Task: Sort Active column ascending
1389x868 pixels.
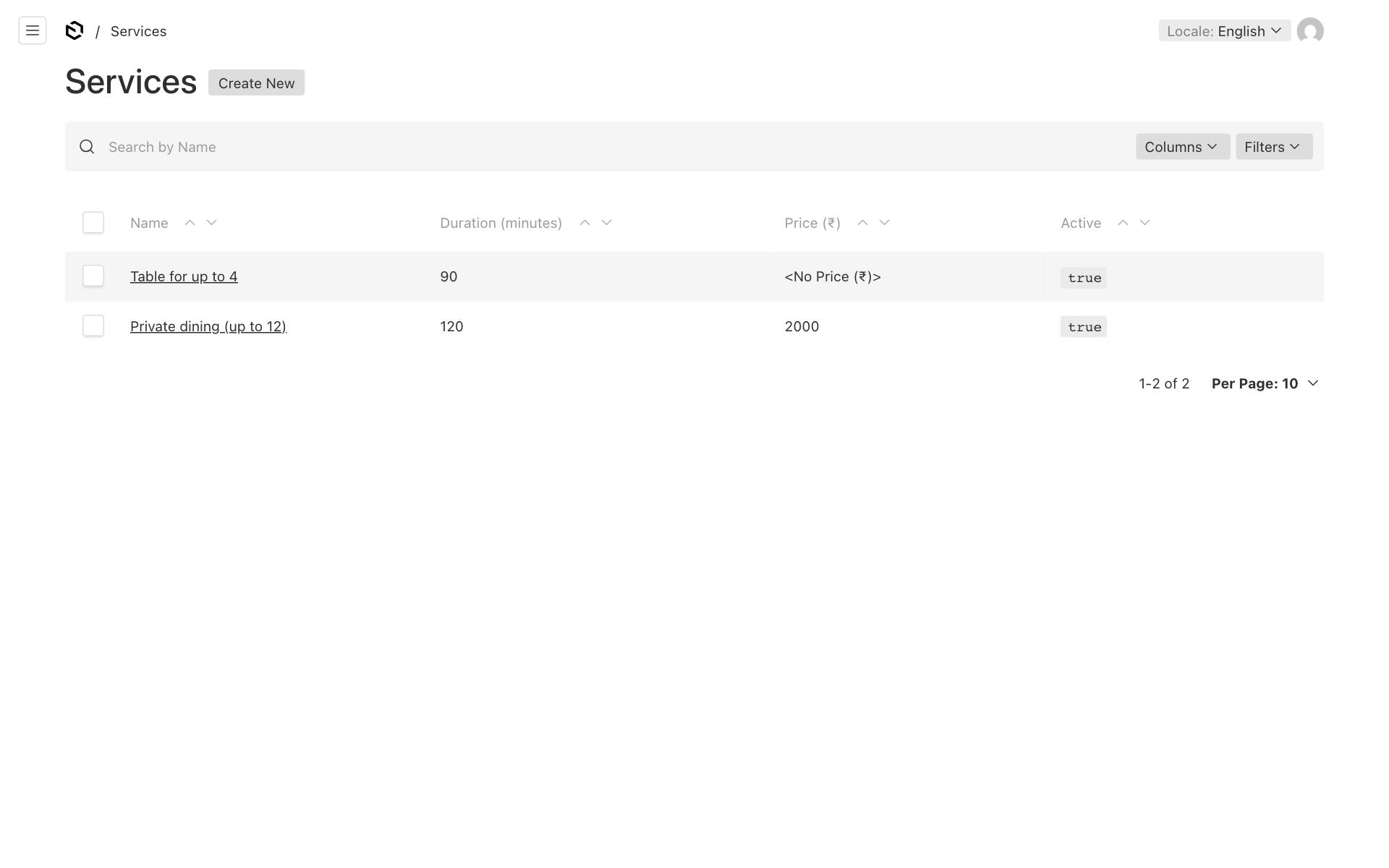Action: pos(1123,223)
